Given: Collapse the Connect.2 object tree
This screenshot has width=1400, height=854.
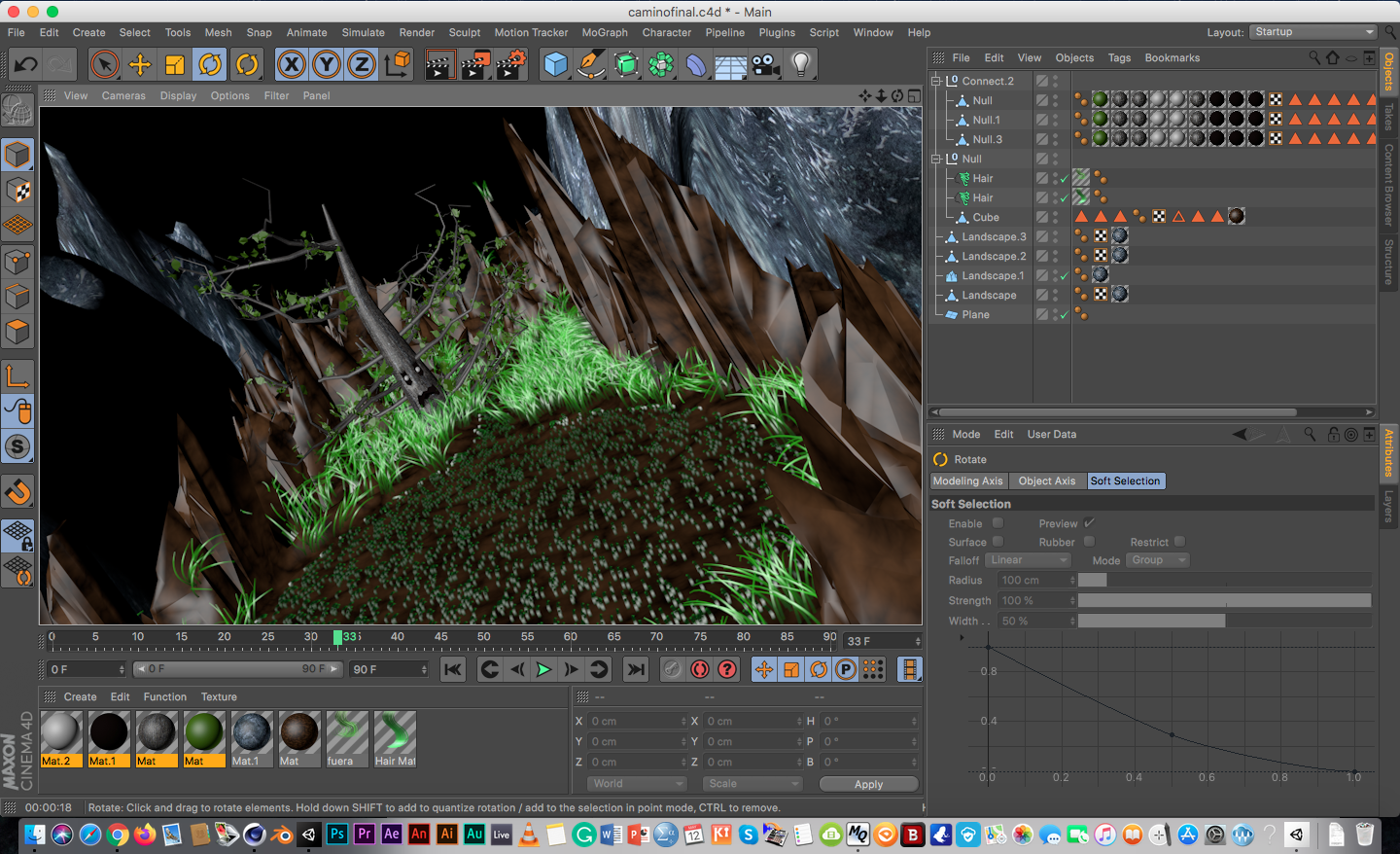Looking at the screenshot, I should (x=936, y=81).
